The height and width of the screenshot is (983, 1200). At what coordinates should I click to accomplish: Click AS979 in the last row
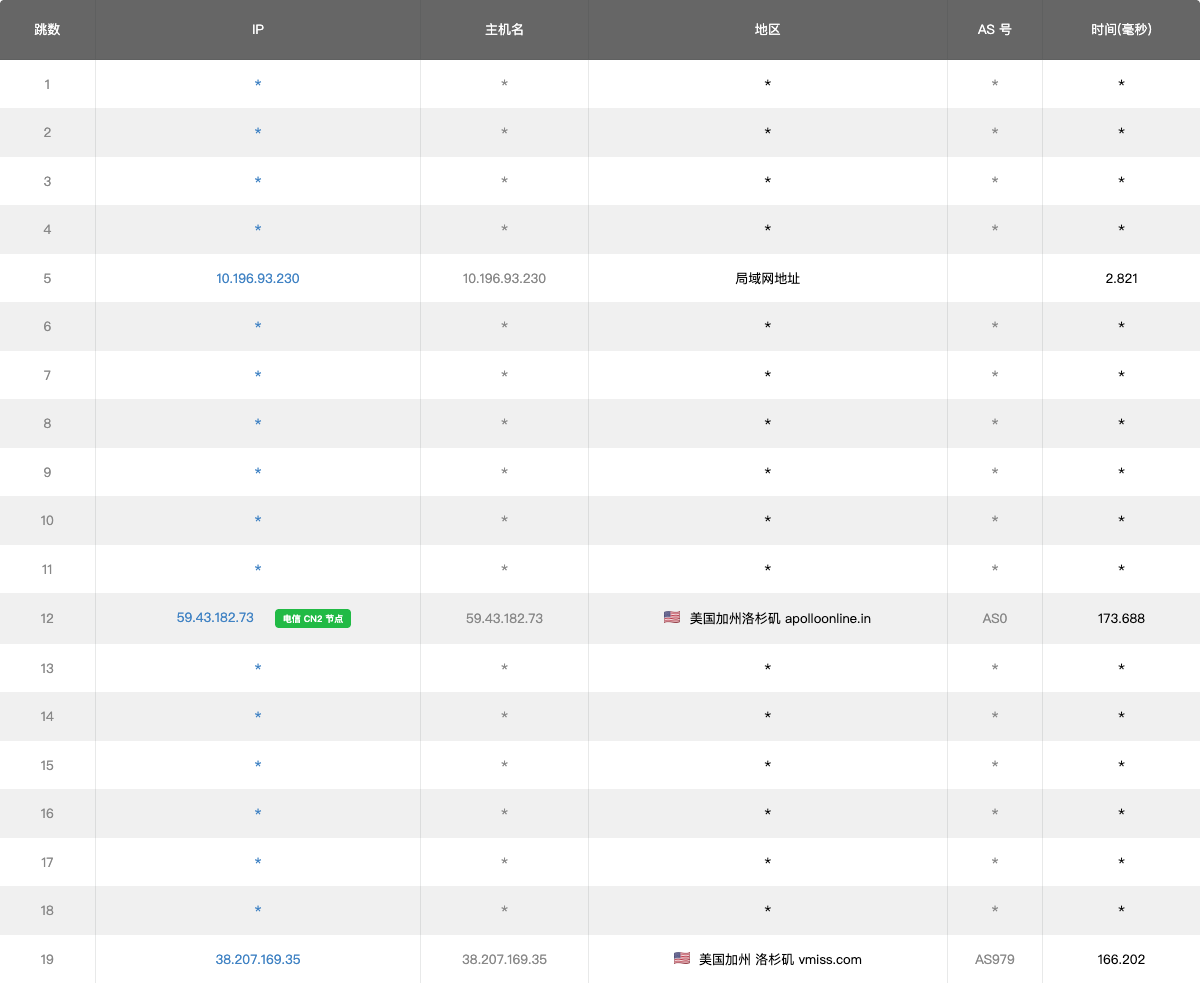point(994,959)
